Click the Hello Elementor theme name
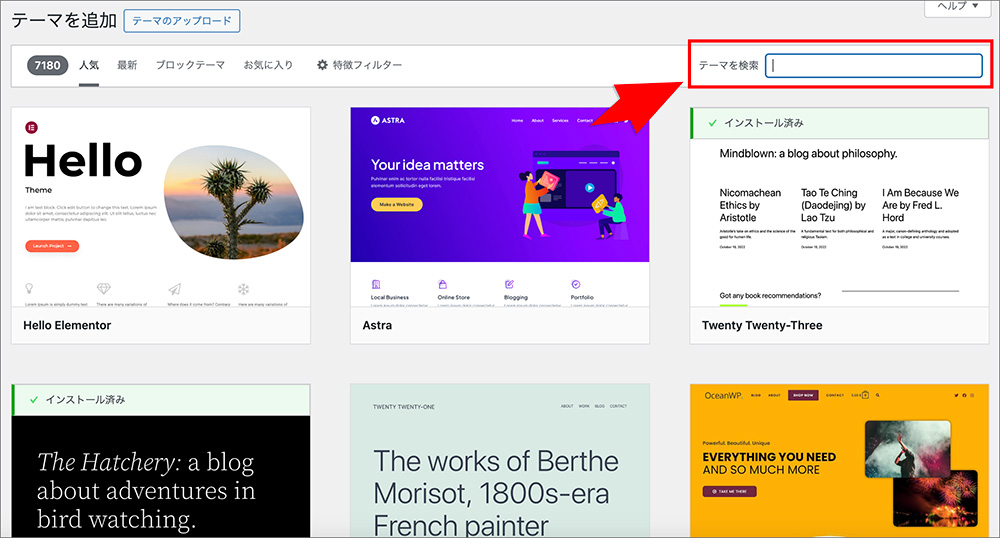This screenshot has width=1000, height=538. (x=67, y=325)
